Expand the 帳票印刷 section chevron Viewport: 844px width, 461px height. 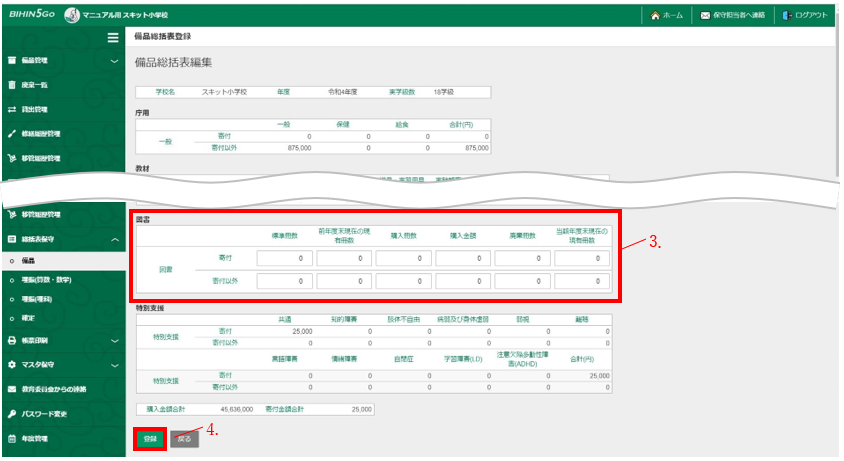(114, 340)
